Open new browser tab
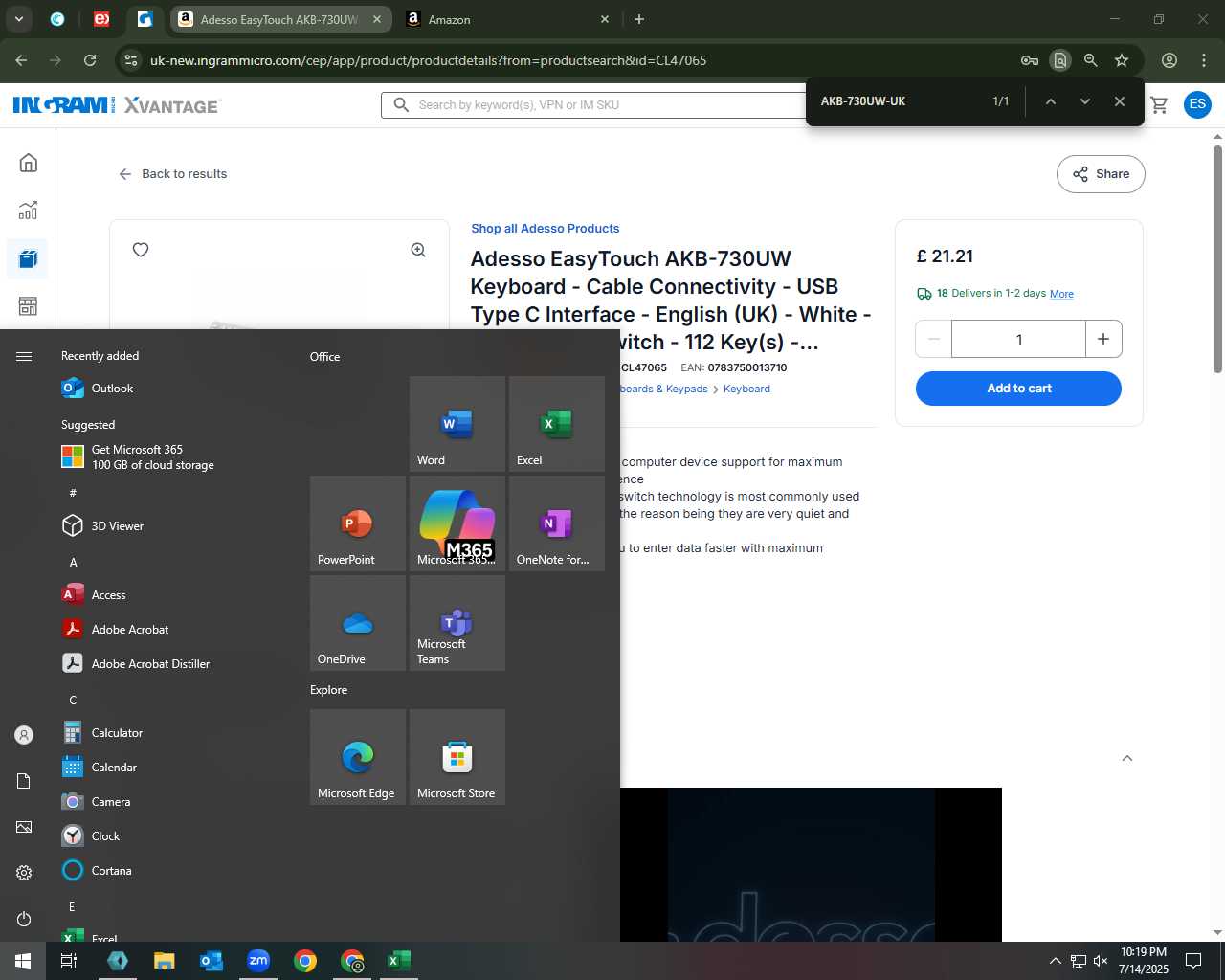The image size is (1225, 980). pyautogui.click(x=639, y=19)
